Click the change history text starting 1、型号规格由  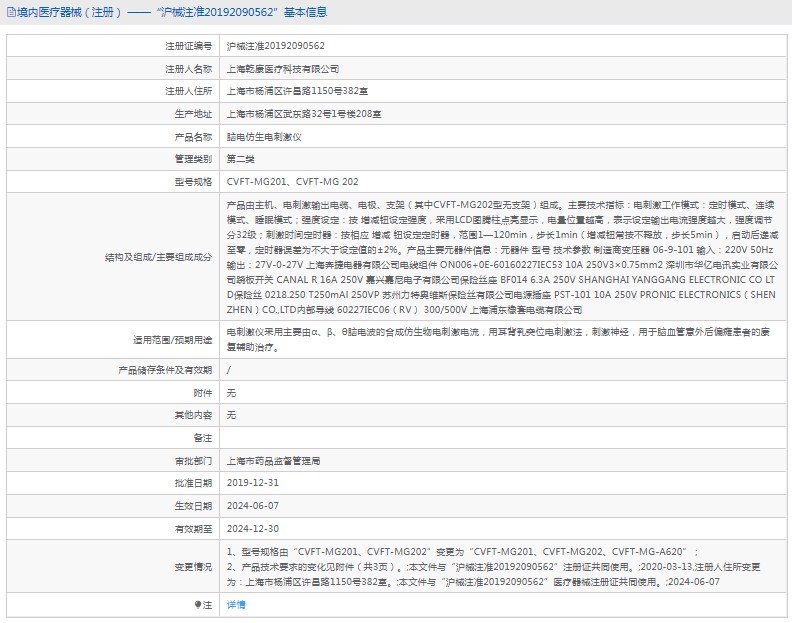pyautogui.click(x=493, y=567)
